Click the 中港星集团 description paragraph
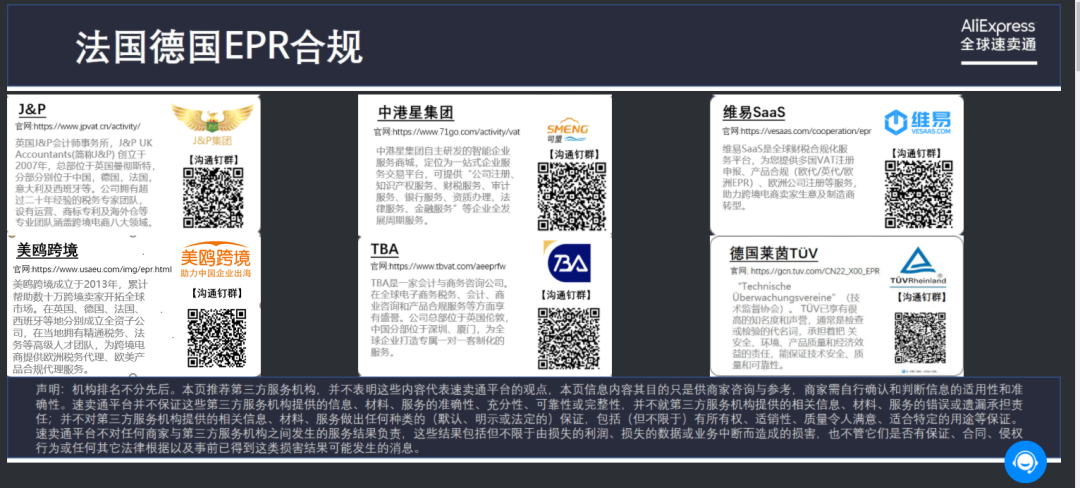This screenshot has width=1080, height=488. pos(444,185)
